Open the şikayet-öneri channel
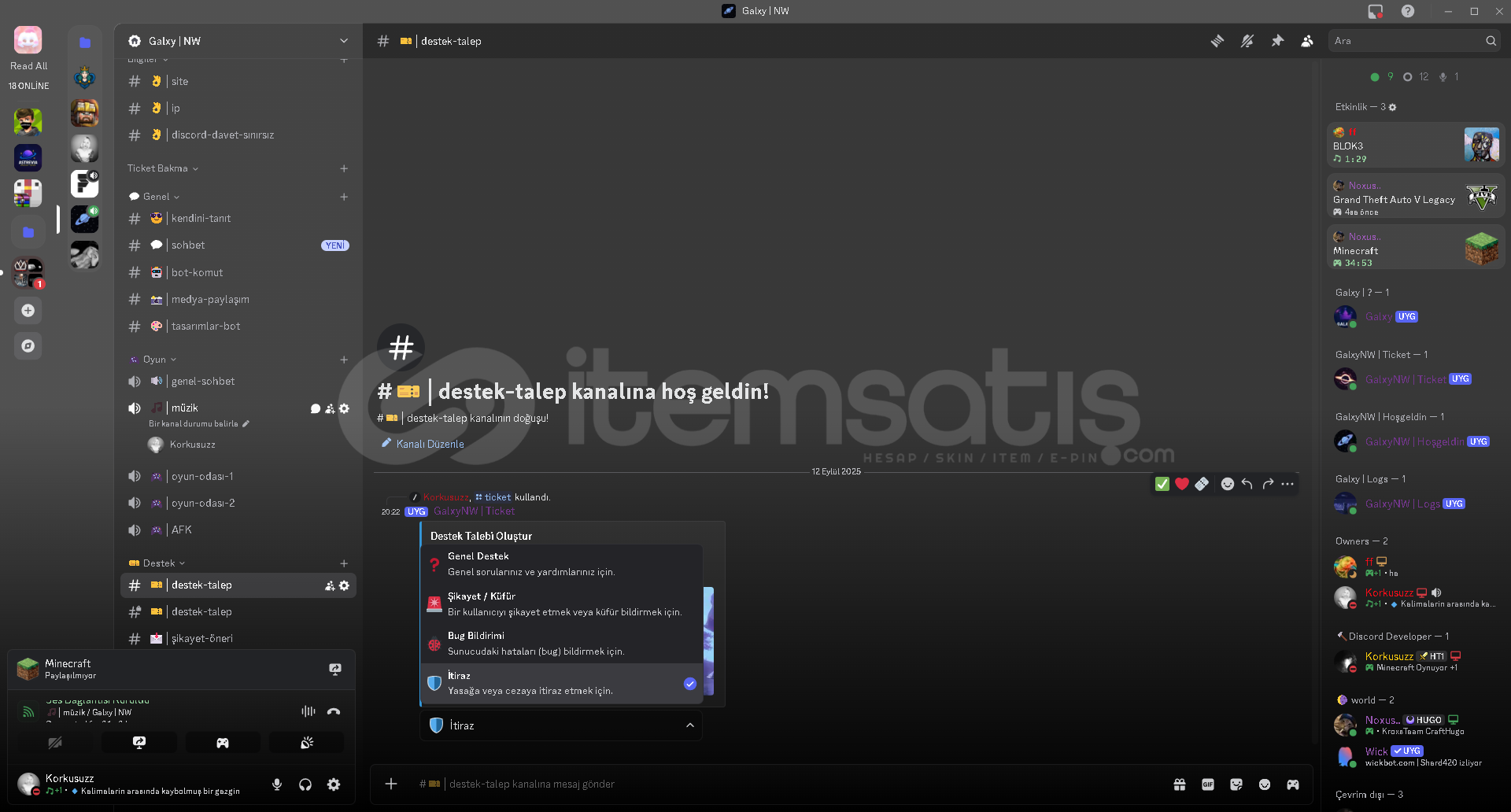The image size is (1511, 812). point(238,638)
